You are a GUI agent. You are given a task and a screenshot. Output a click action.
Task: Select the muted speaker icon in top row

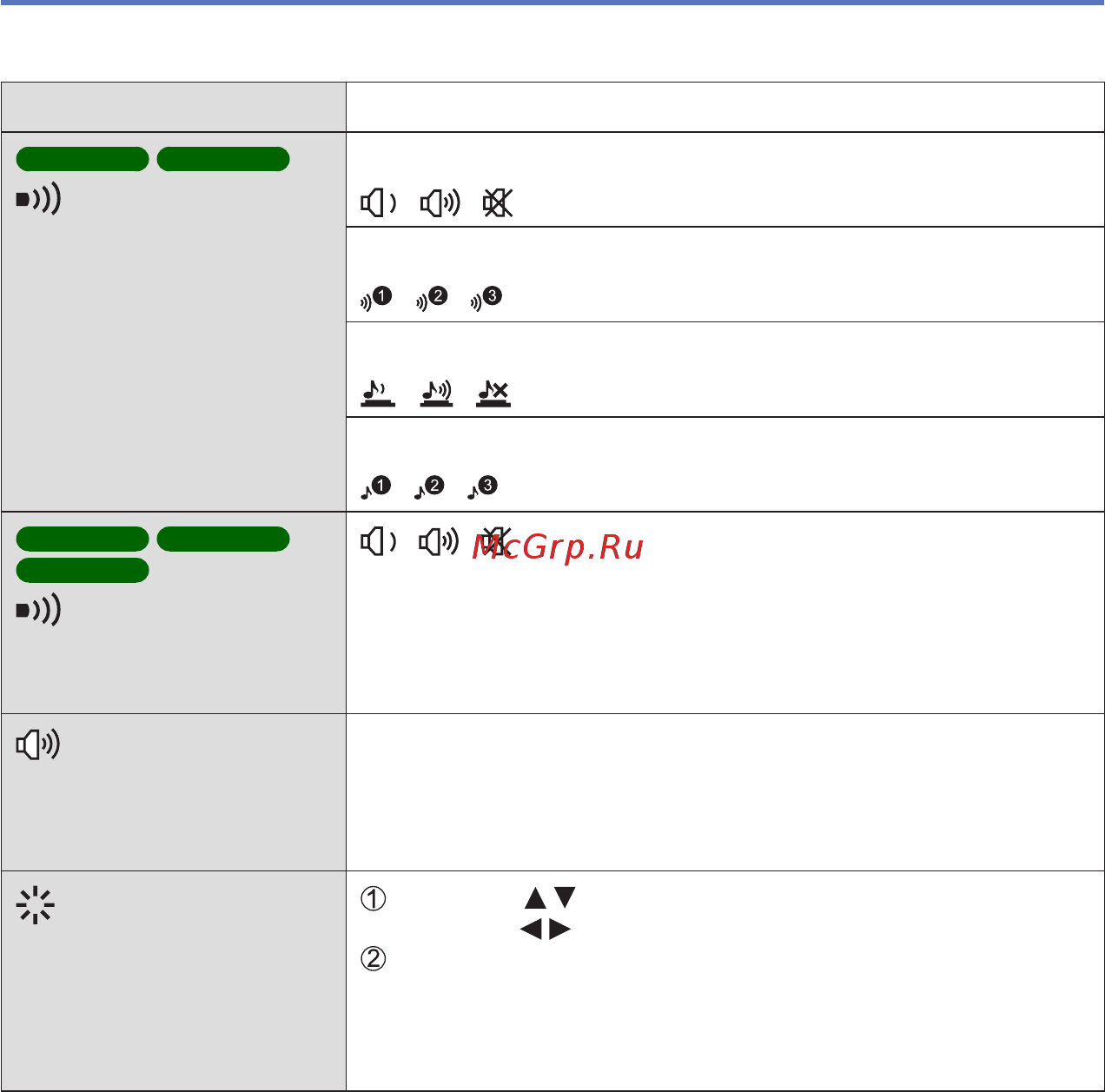[498, 204]
